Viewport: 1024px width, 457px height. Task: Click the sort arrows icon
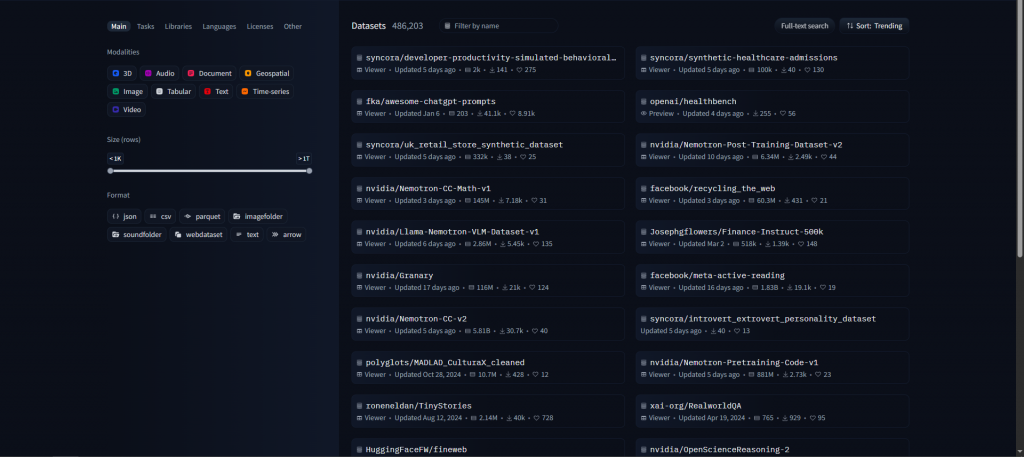[x=850, y=25]
